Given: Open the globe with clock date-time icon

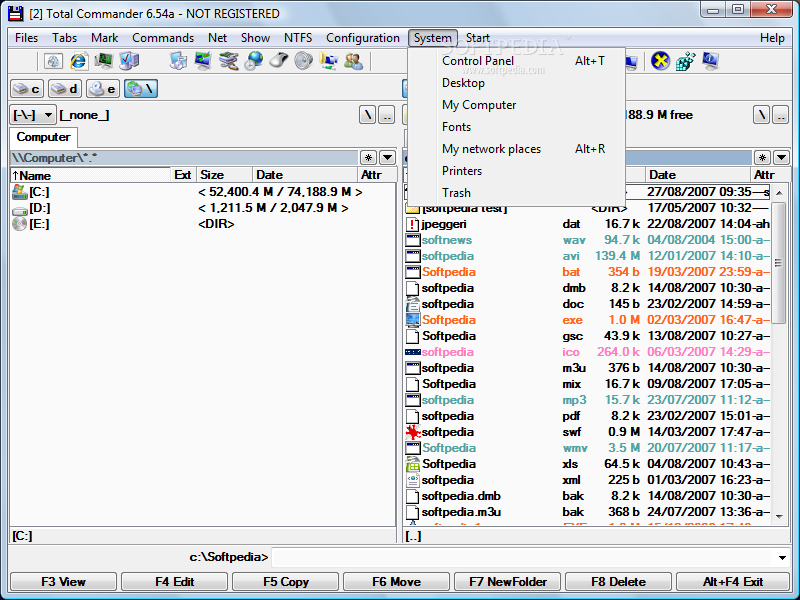Looking at the screenshot, I should [254, 61].
